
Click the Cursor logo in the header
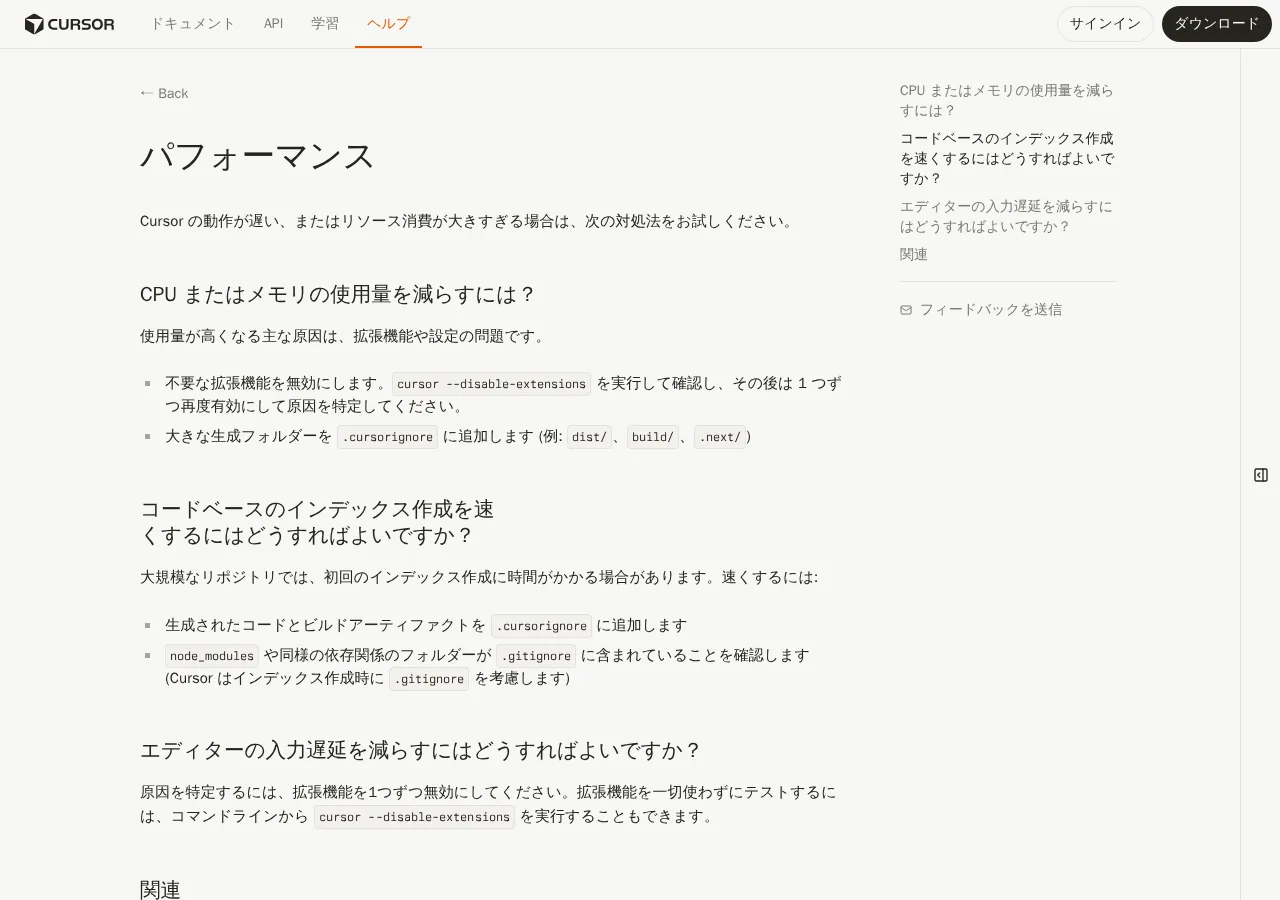[70, 24]
